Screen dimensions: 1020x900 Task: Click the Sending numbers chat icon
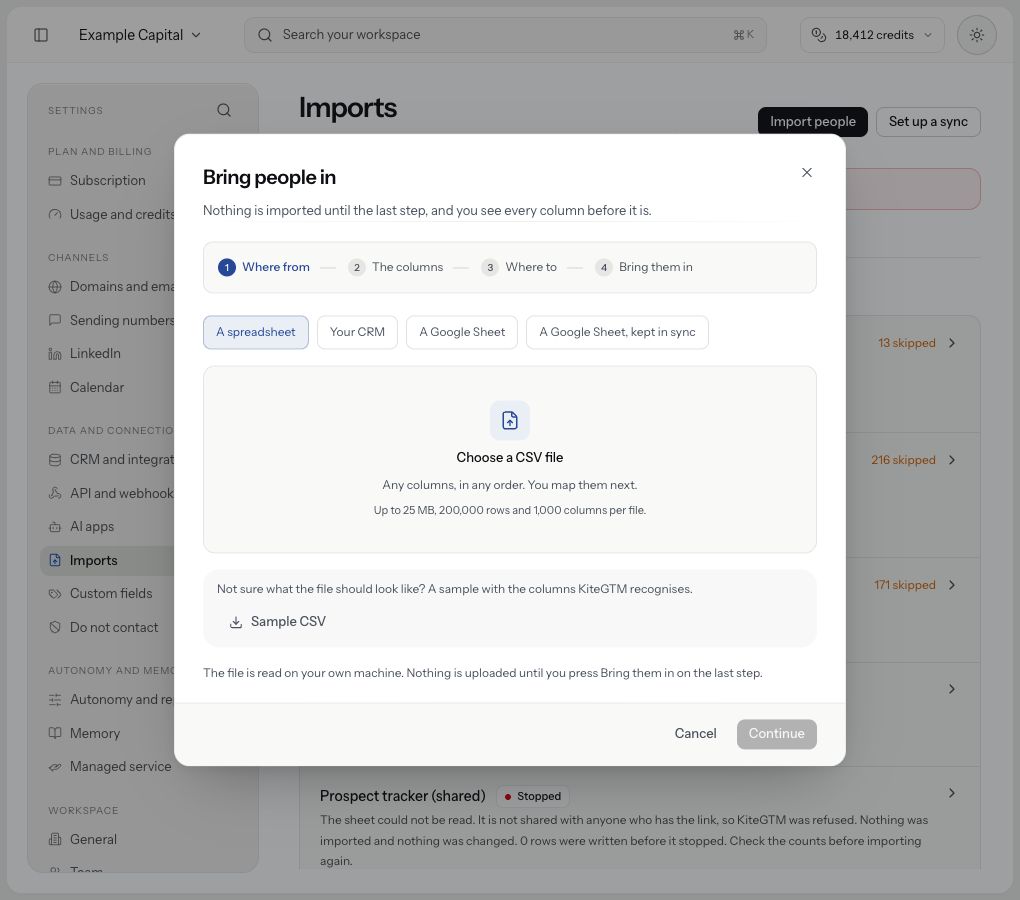[55, 320]
